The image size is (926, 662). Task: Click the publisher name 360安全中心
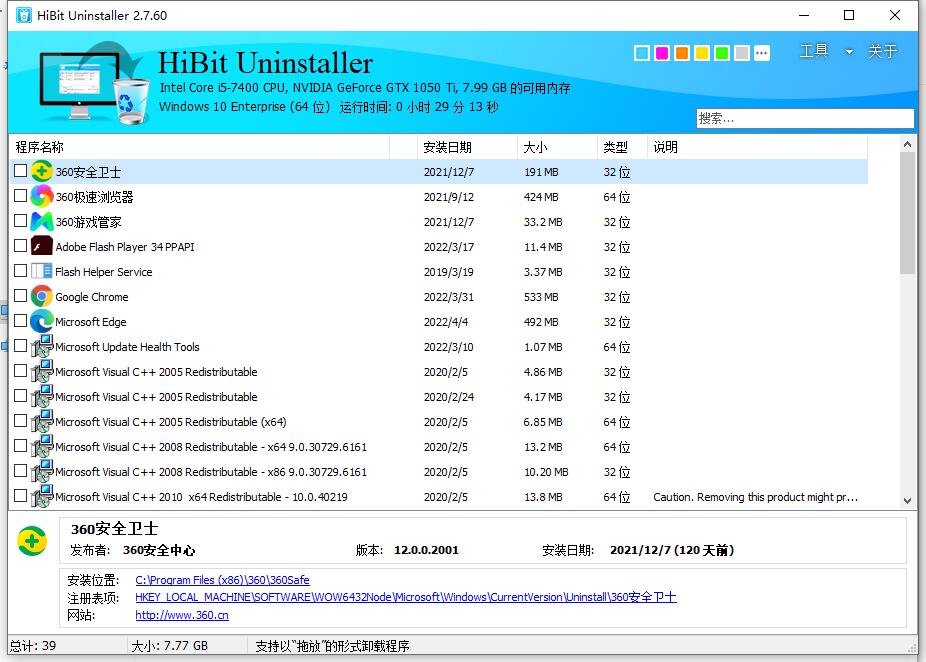point(159,550)
